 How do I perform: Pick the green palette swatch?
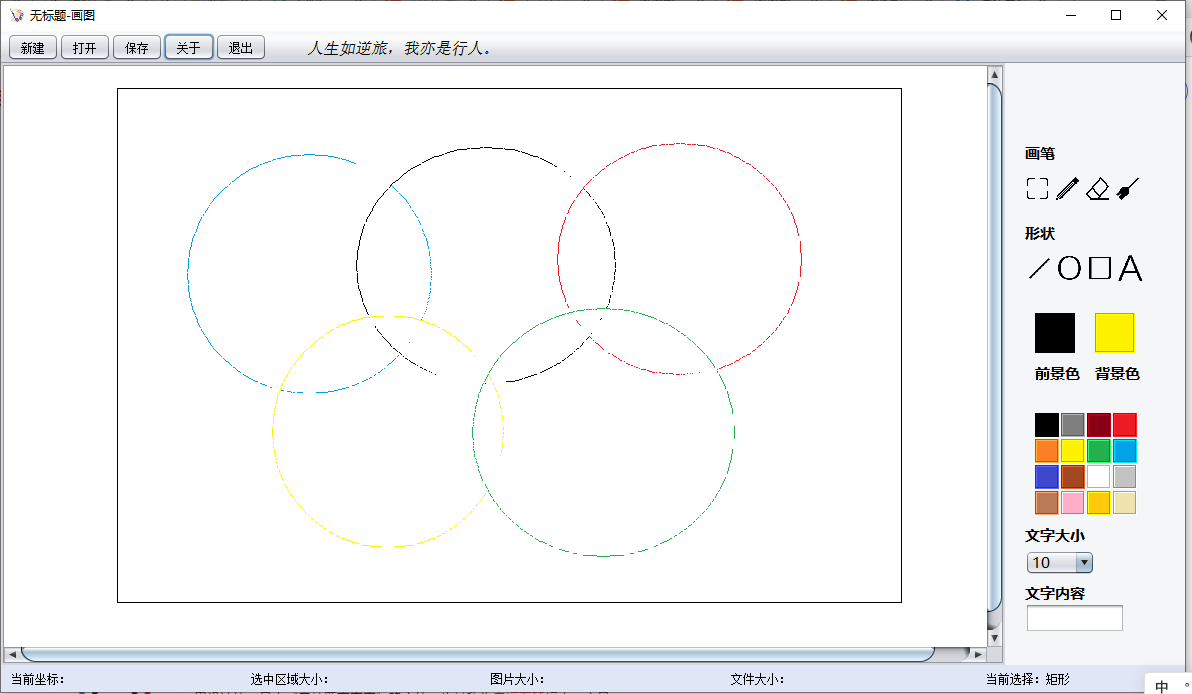point(1098,451)
